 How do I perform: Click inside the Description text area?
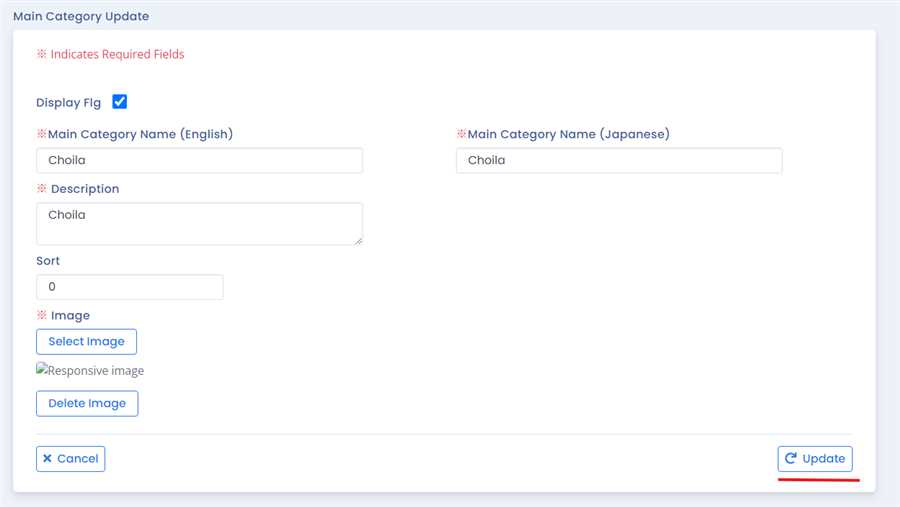click(x=199, y=224)
